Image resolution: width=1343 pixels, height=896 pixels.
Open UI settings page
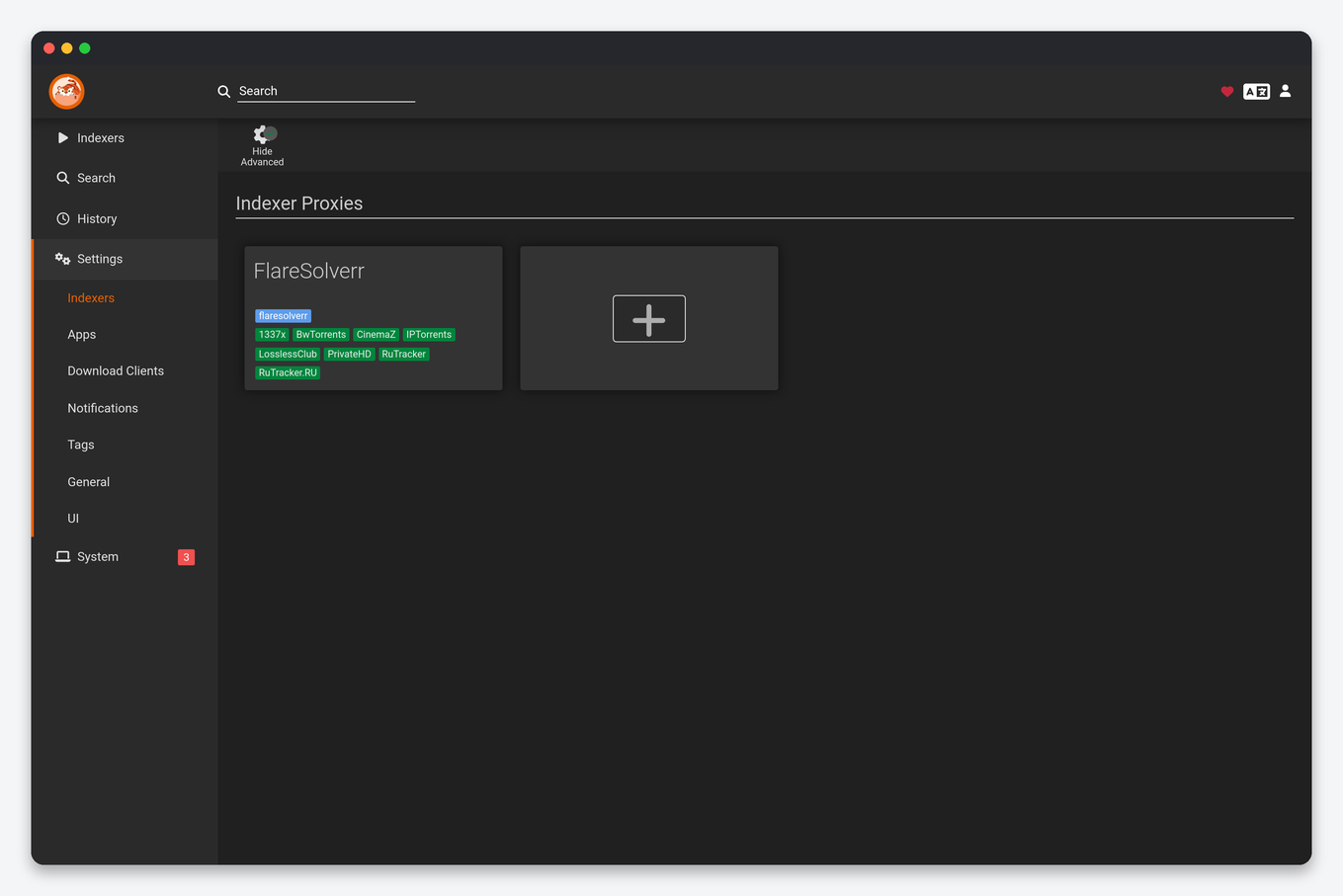73,519
